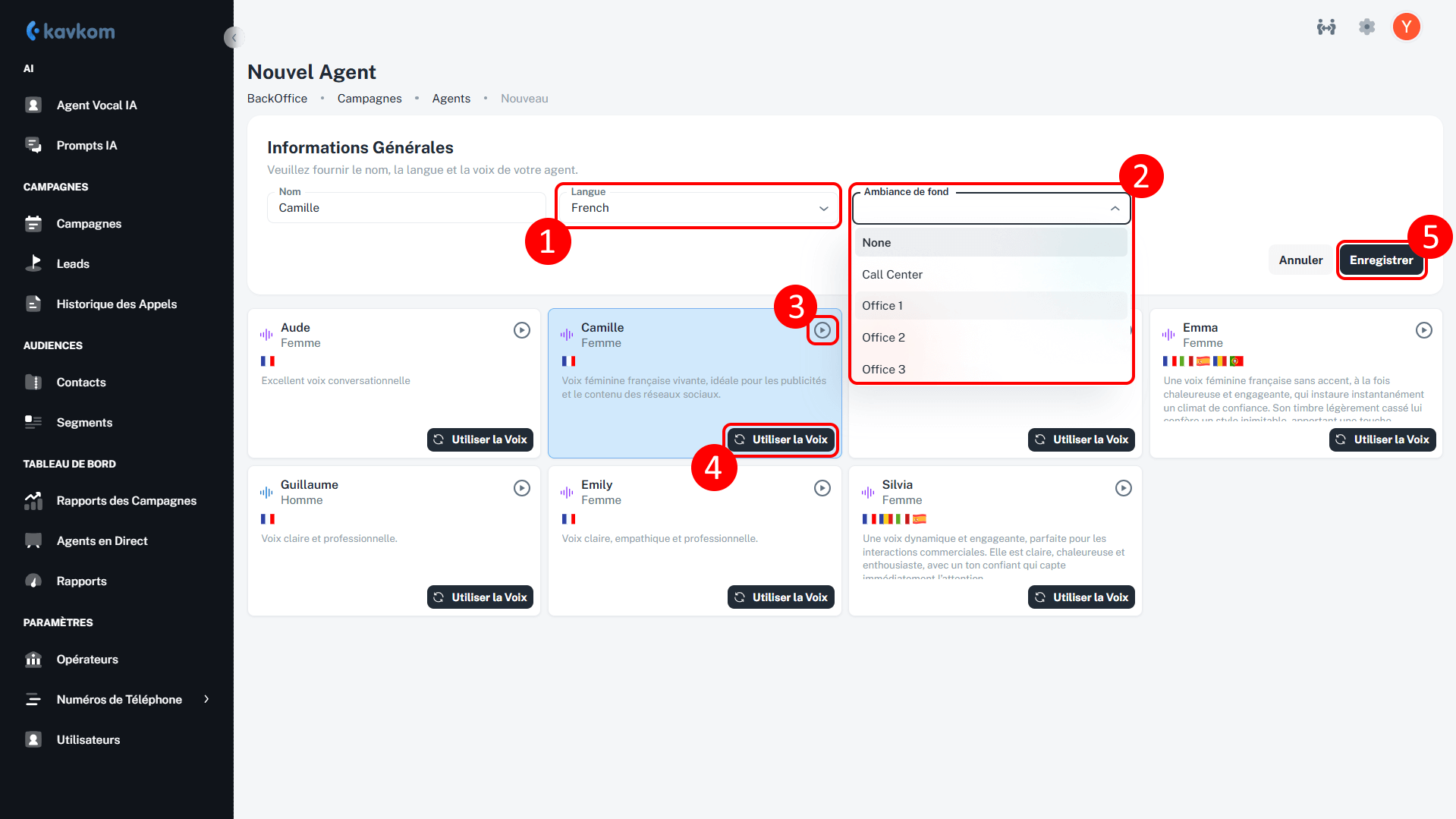The width and height of the screenshot is (1456, 819).
Task: Click into the Nom input field
Action: (407, 208)
